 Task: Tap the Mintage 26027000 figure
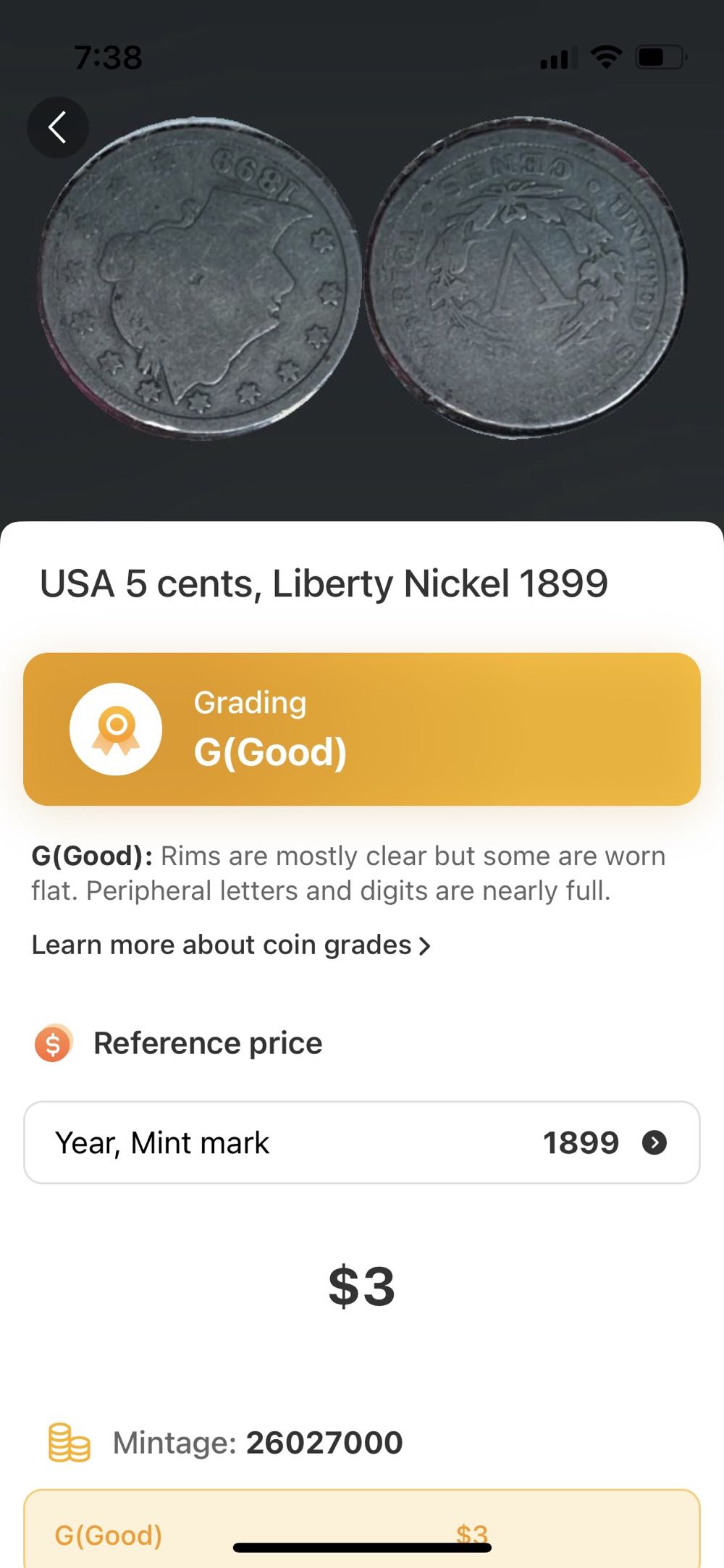coord(324,1443)
